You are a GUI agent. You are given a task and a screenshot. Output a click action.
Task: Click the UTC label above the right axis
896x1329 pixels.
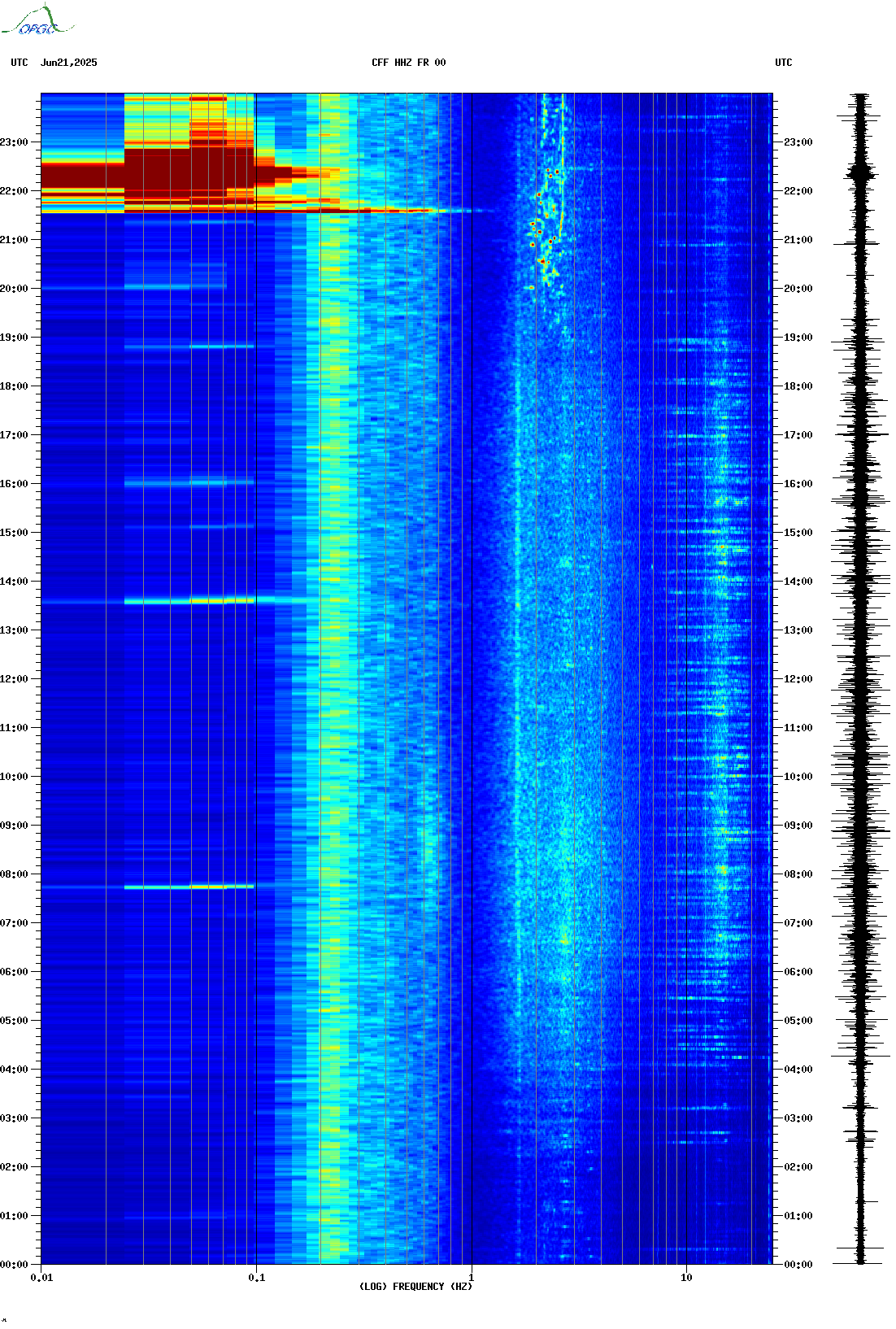(x=783, y=63)
